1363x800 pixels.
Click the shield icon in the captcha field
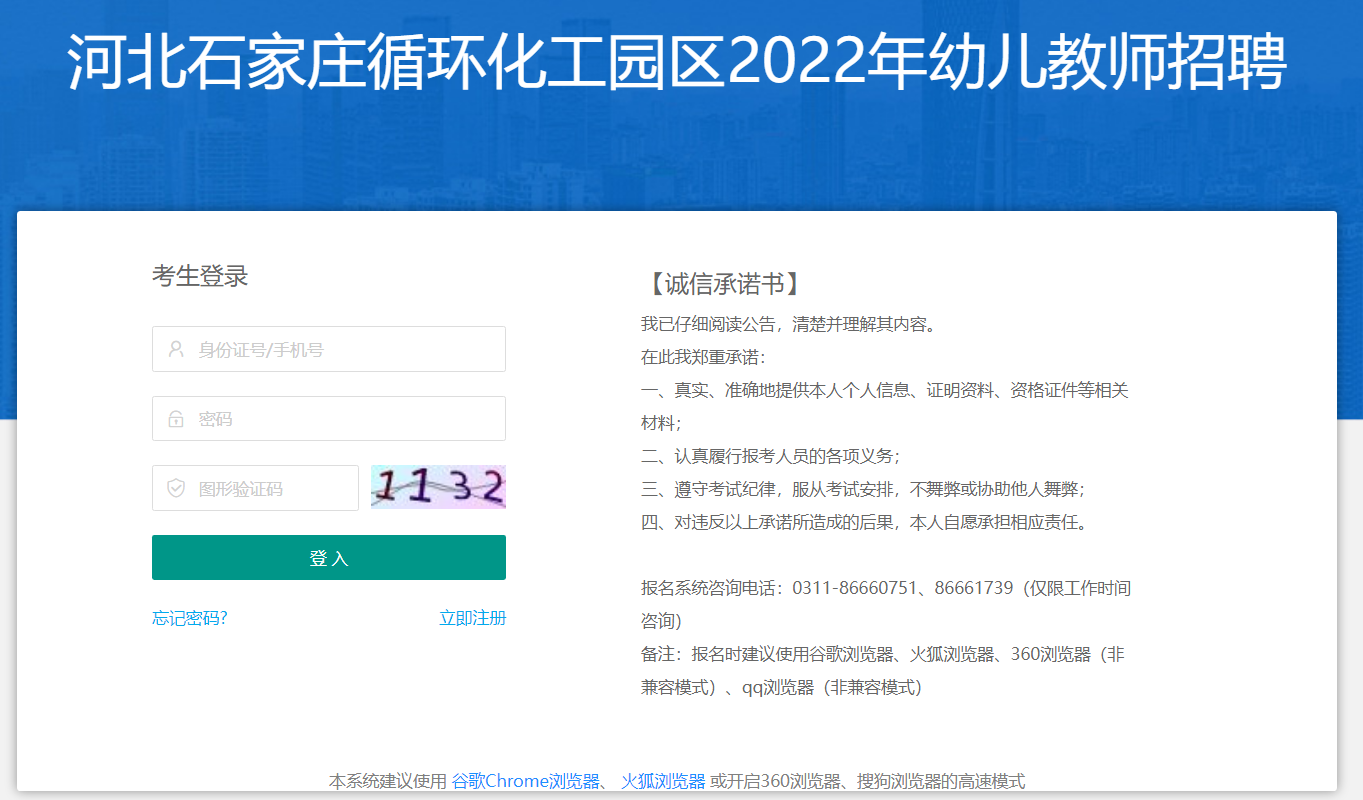[x=176, y=488]
